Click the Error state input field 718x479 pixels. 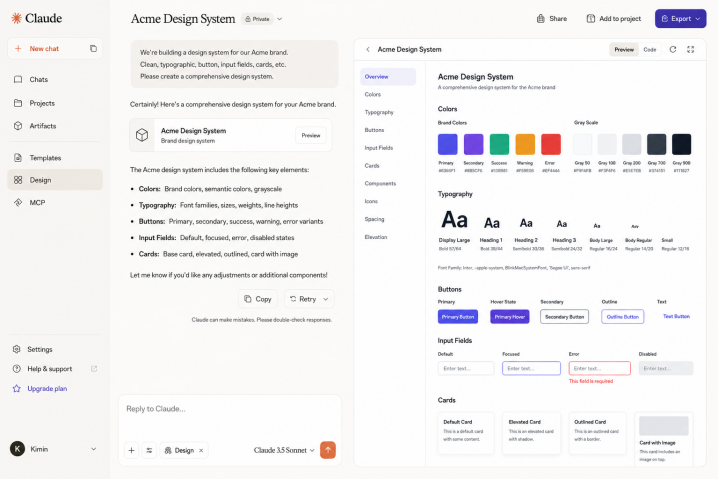[x=599, y=369]
